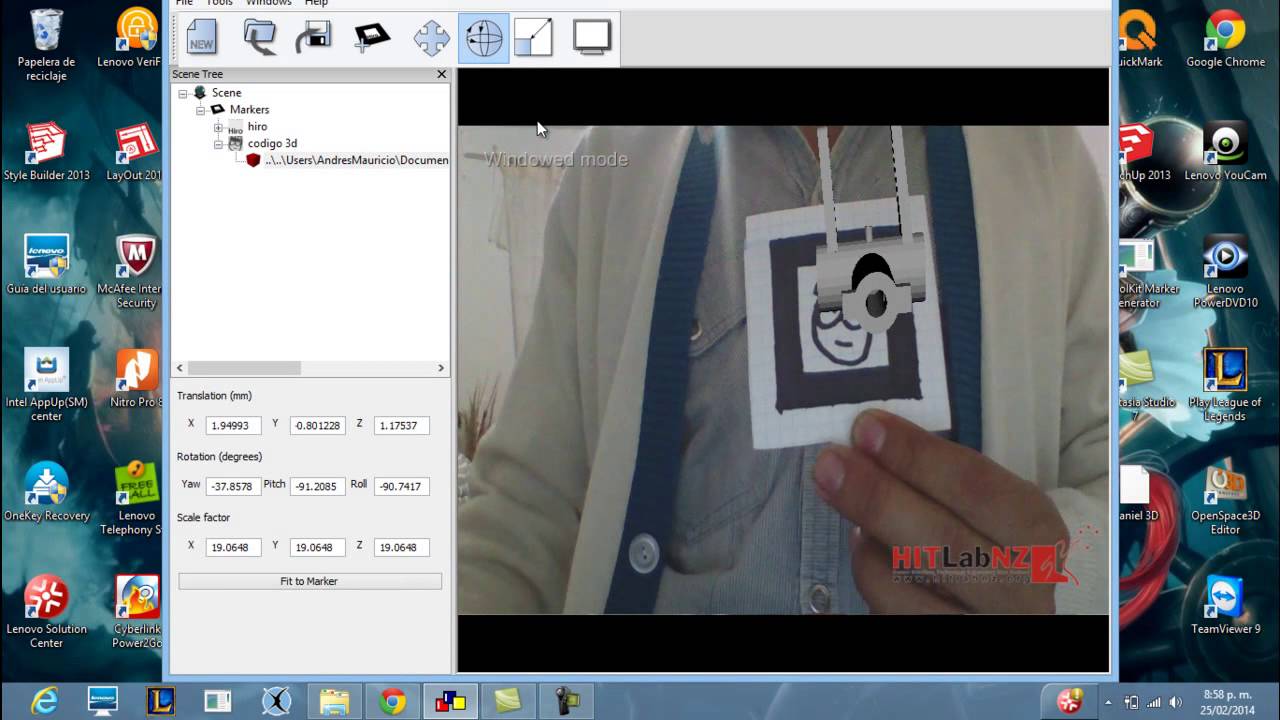Viewport: 1280px width, 720px height.
Task: Click the McAfee Internet Security desktop icon
Action: click(x=136, y=273)
